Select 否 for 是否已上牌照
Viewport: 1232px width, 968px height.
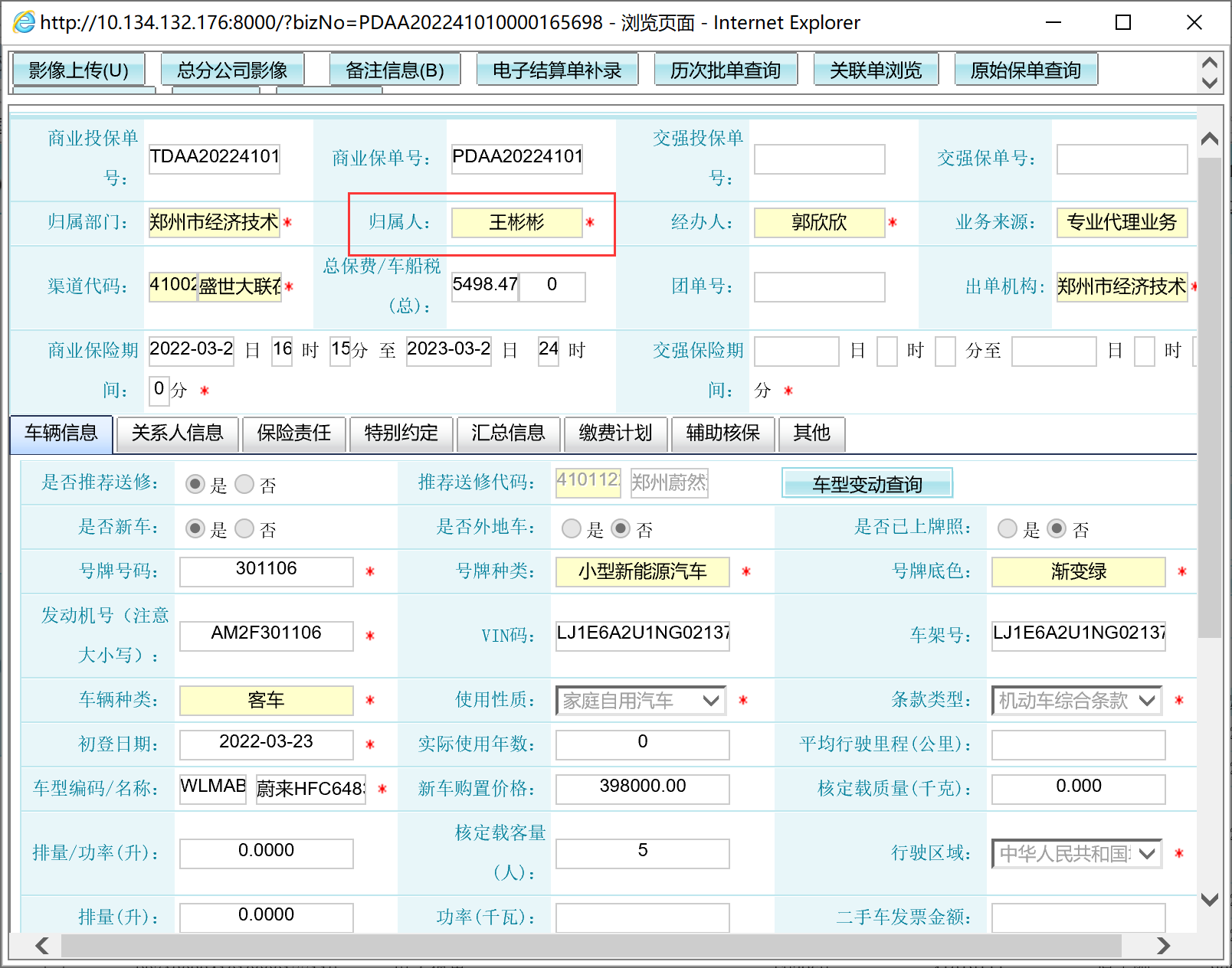1057,528
